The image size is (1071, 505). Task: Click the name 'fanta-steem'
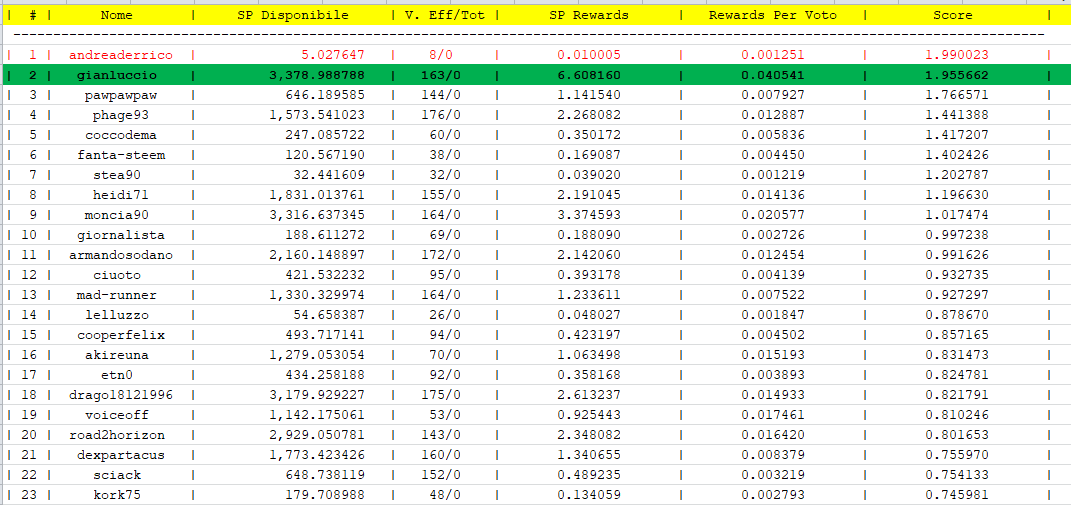121,155
